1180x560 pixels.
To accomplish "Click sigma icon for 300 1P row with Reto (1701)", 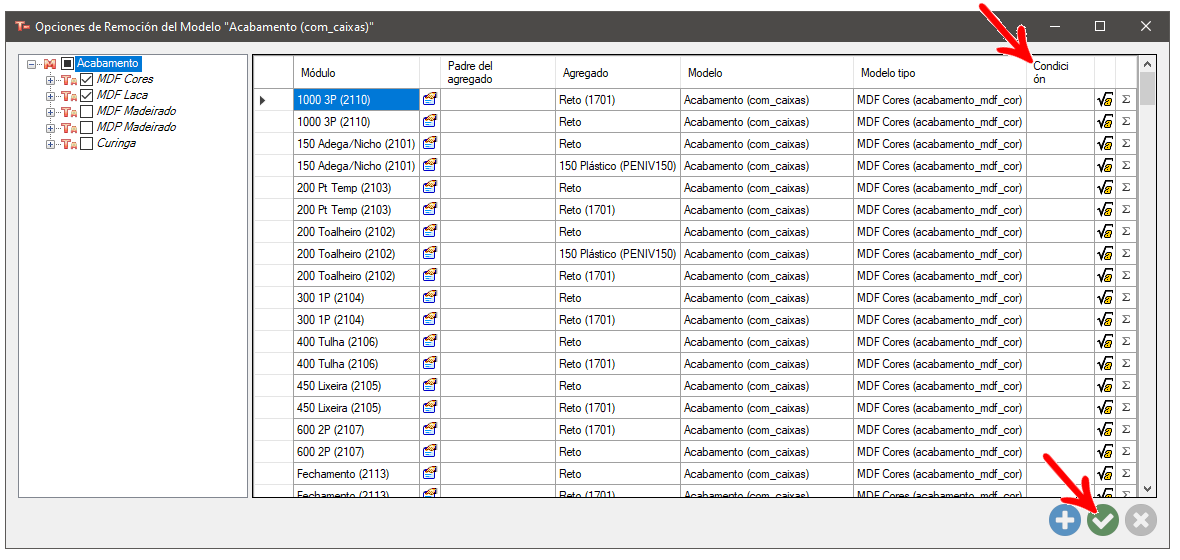I will 1126,320.
